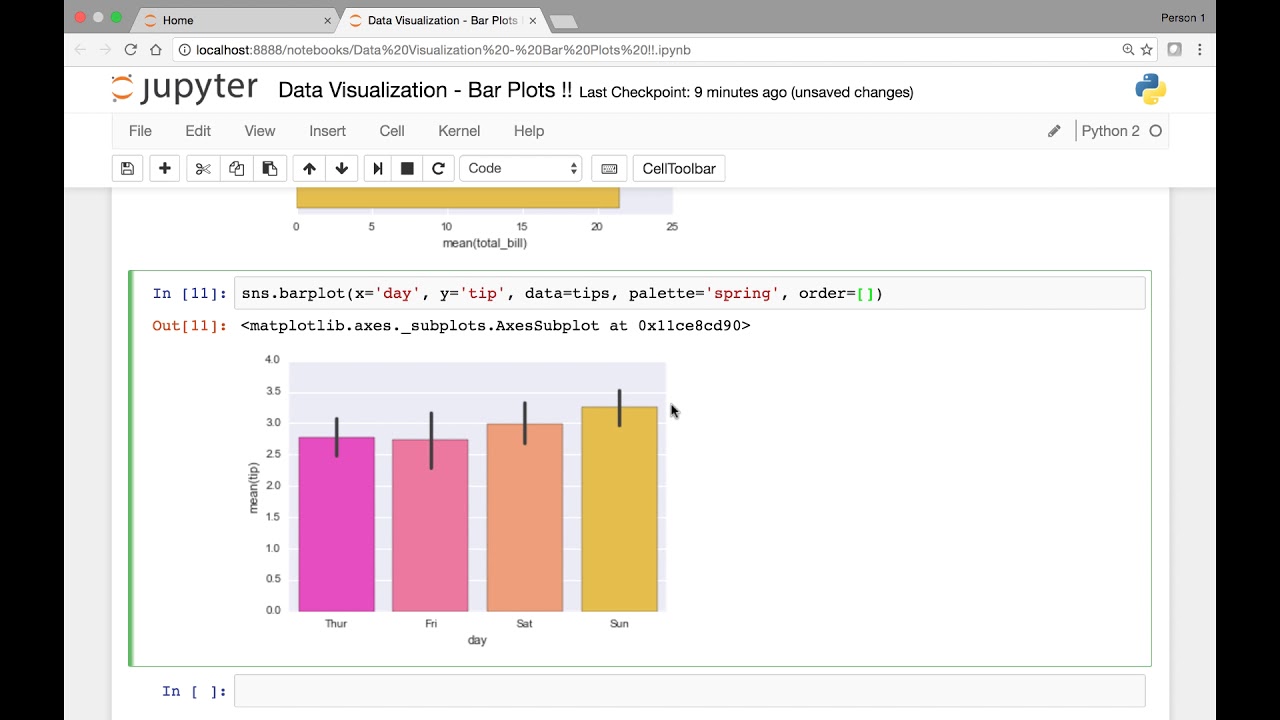Click the CellToolbar button
The image size is (1280, 720).
(679, 168)
